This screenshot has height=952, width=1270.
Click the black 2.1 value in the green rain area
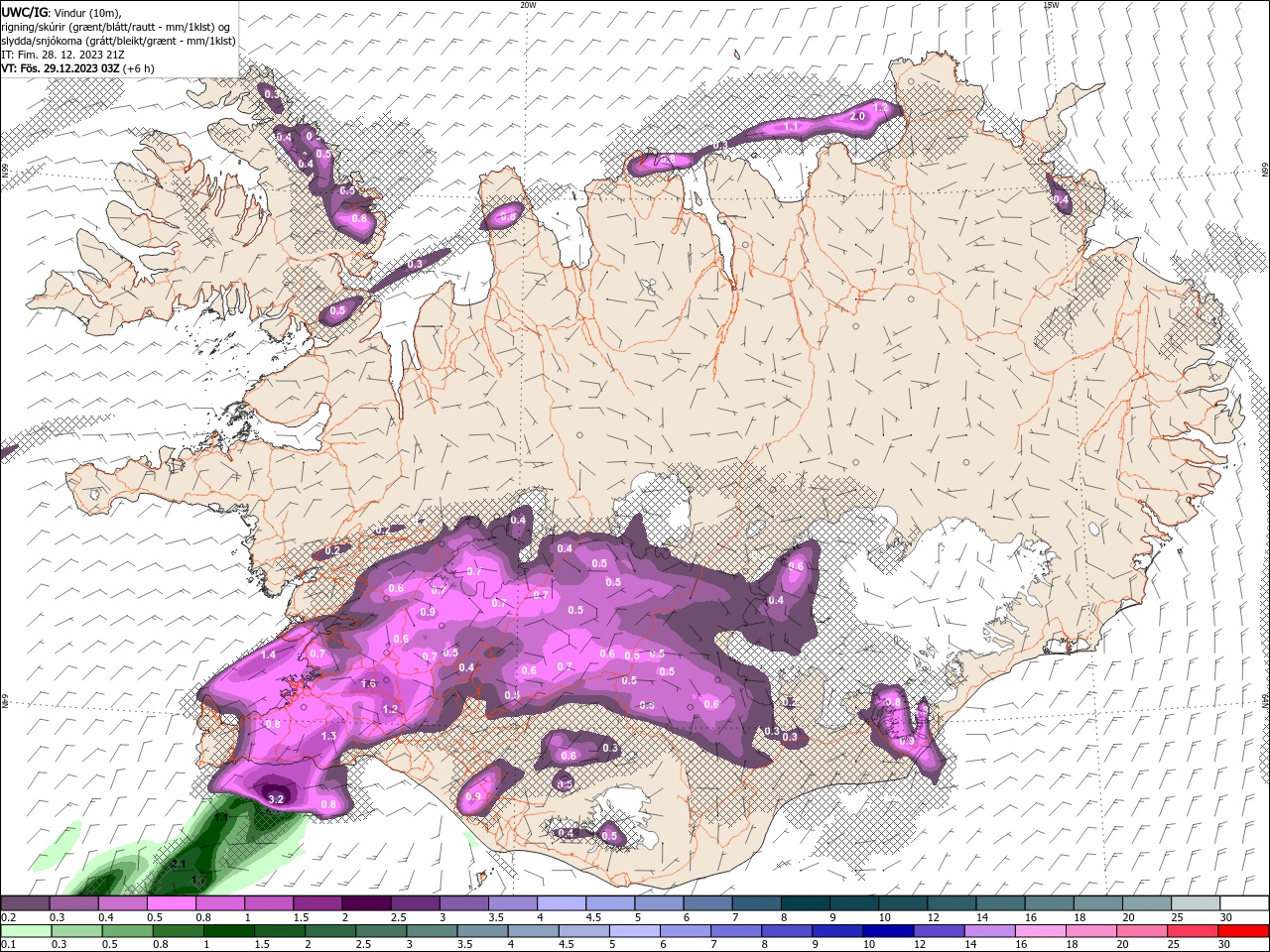pos(180,865)
